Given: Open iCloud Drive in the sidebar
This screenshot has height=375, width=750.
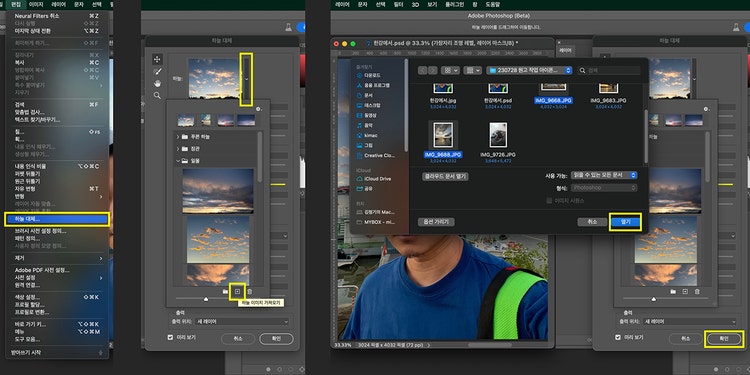Looking at the screenshot, I should coord(374,179).
